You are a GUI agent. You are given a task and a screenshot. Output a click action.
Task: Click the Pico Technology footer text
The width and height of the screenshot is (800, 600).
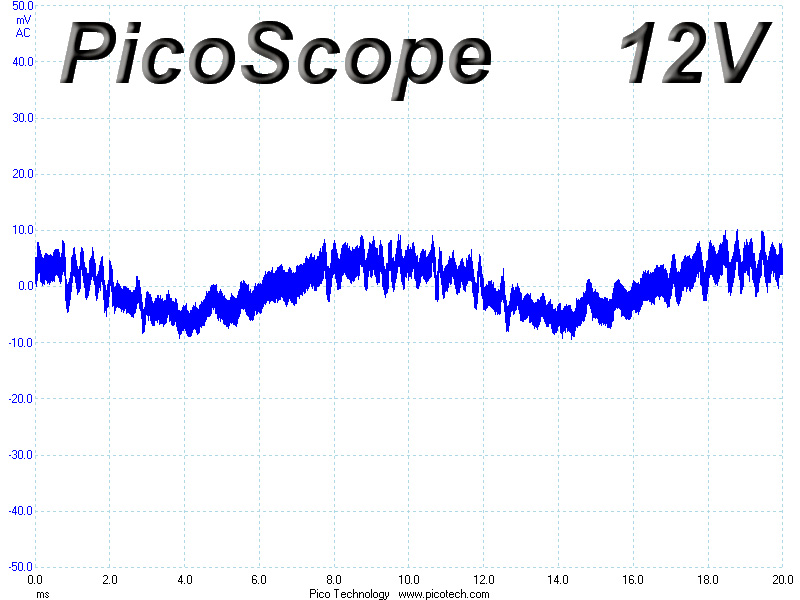349,594
